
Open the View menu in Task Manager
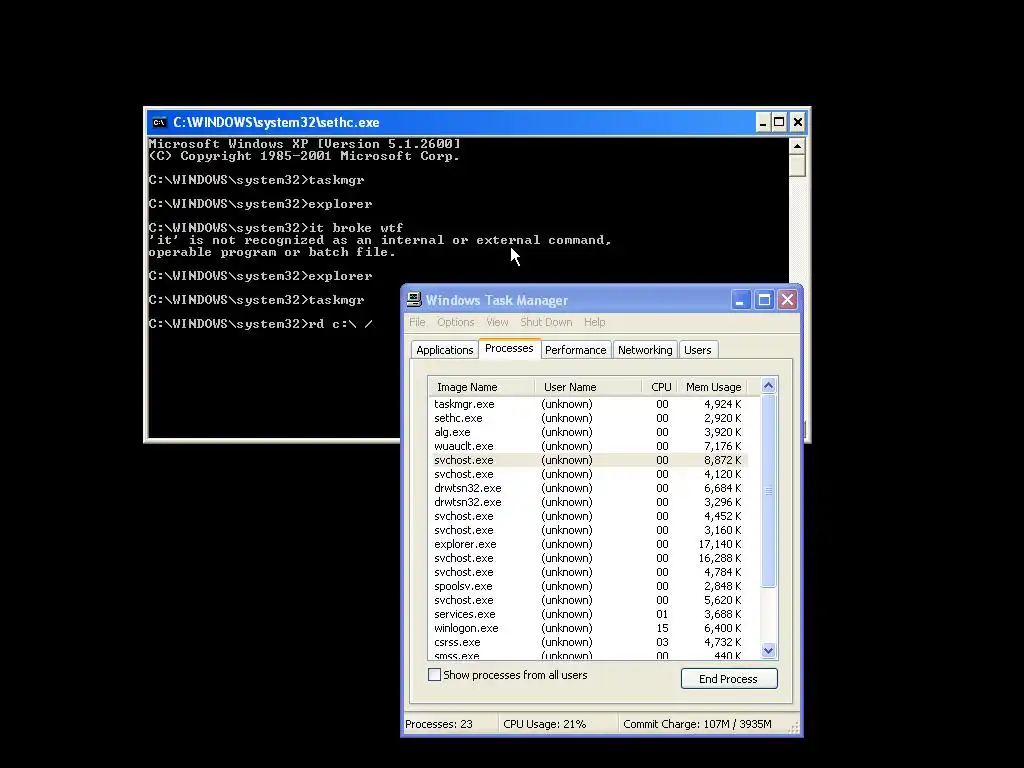tap(497, 322)
